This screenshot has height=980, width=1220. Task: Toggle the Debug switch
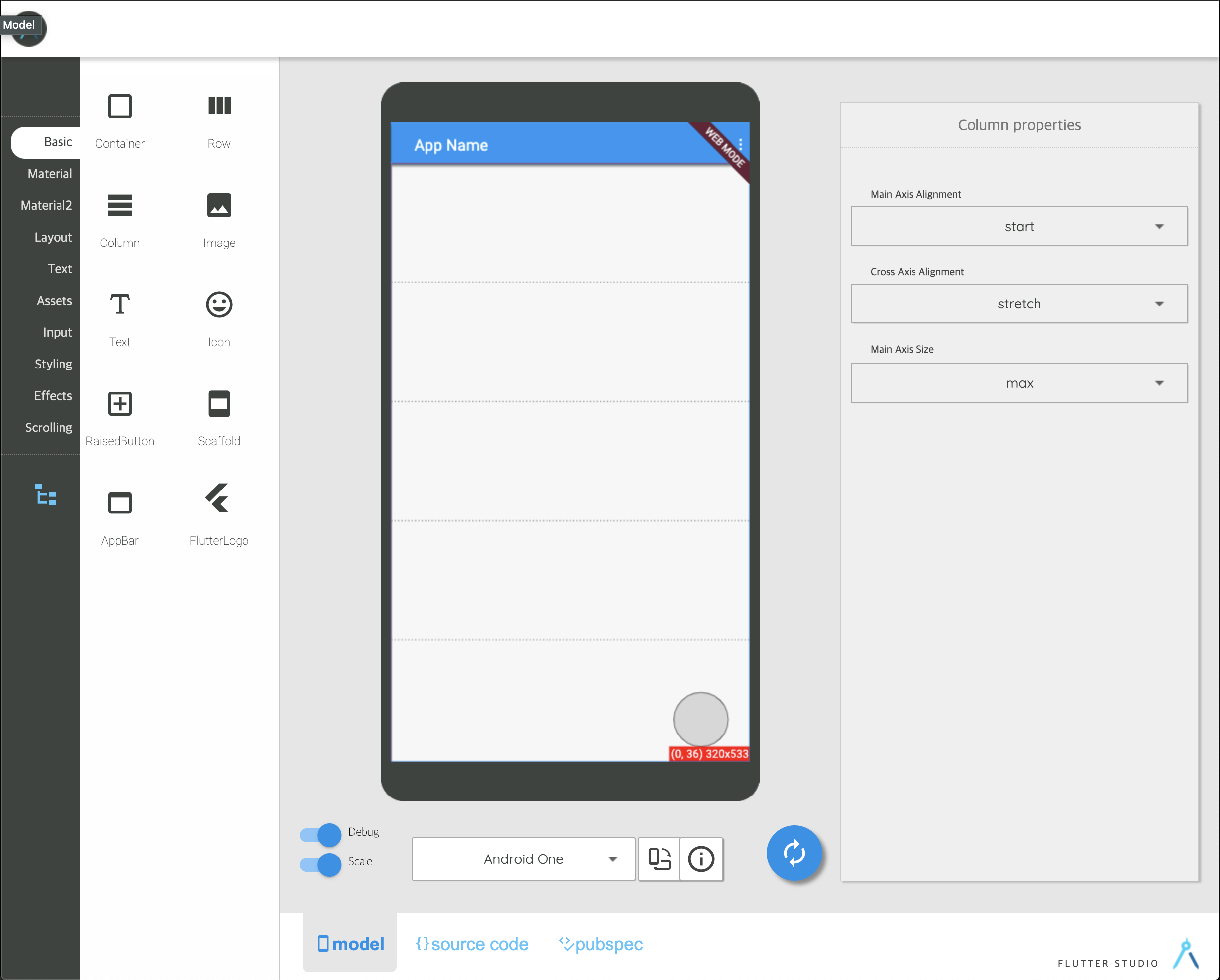click(320, 834)
